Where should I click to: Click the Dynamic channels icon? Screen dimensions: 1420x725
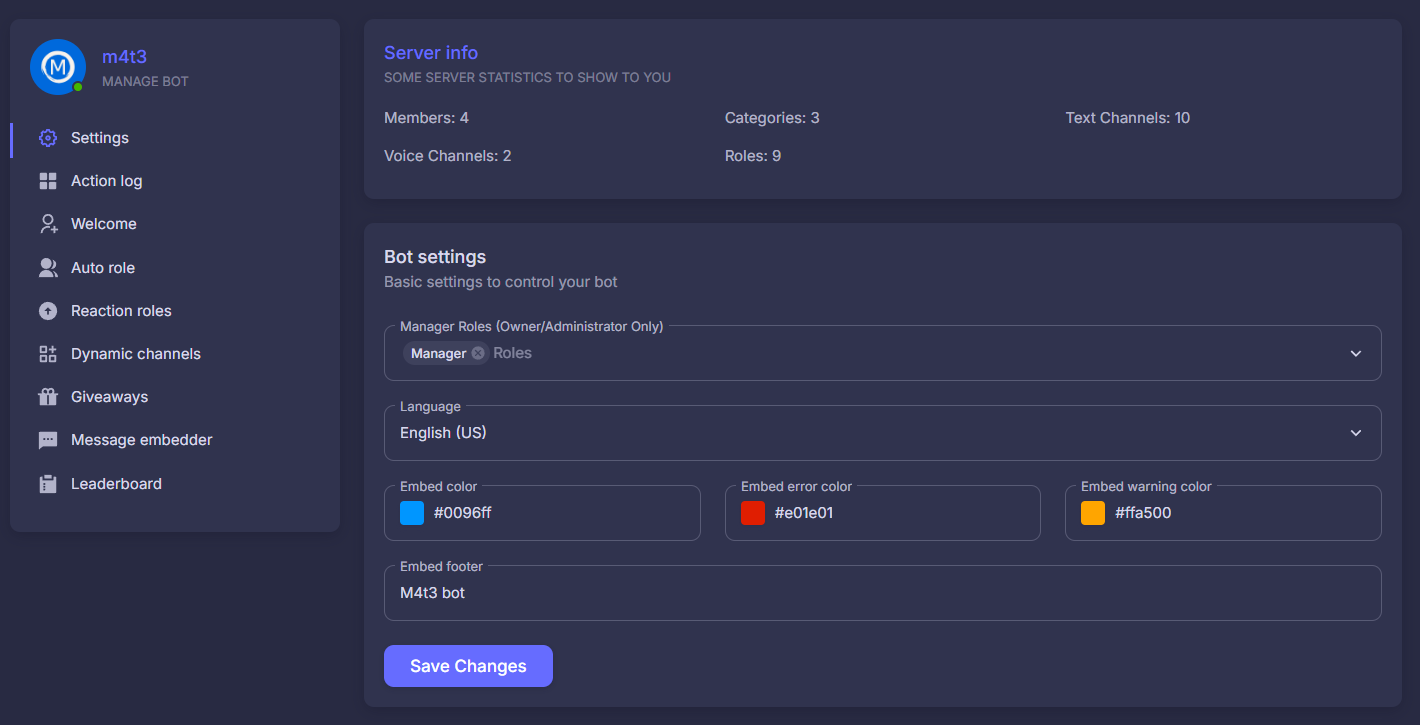(x=48, y=354)
